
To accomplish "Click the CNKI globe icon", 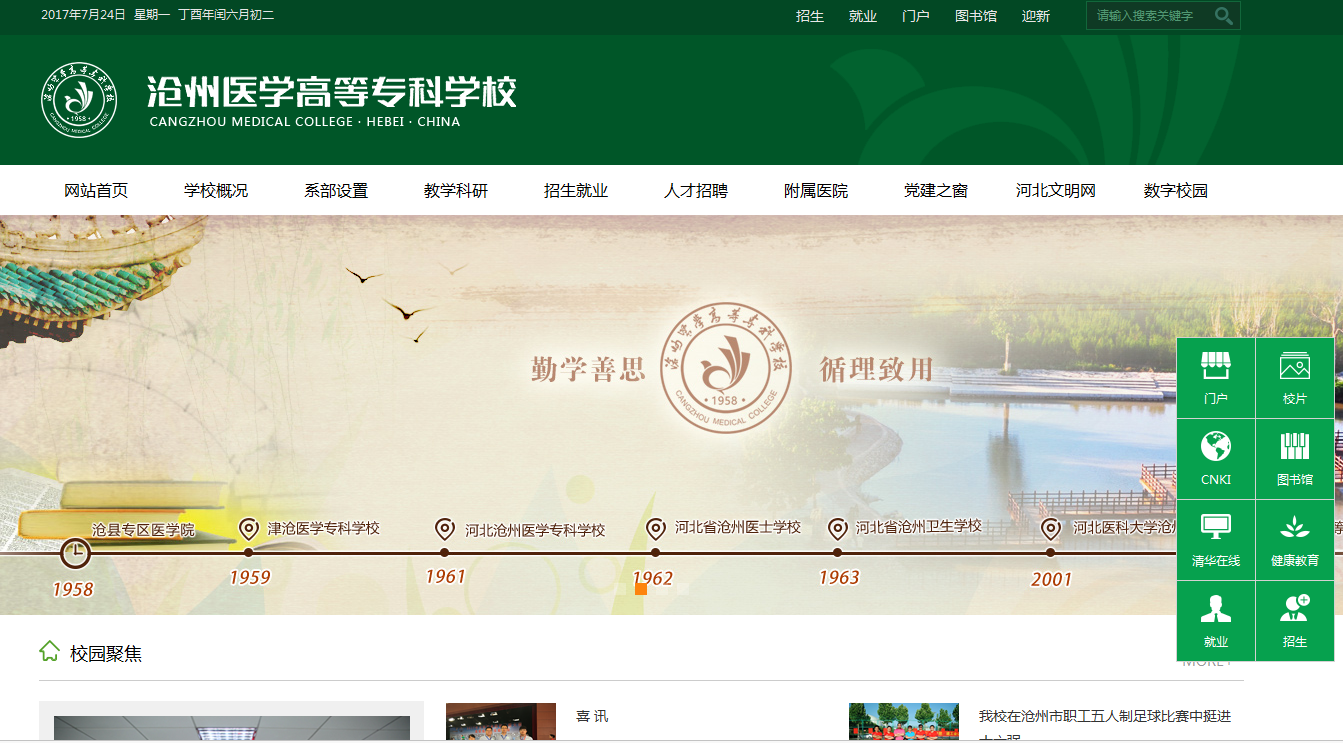I will (1215, 447).
